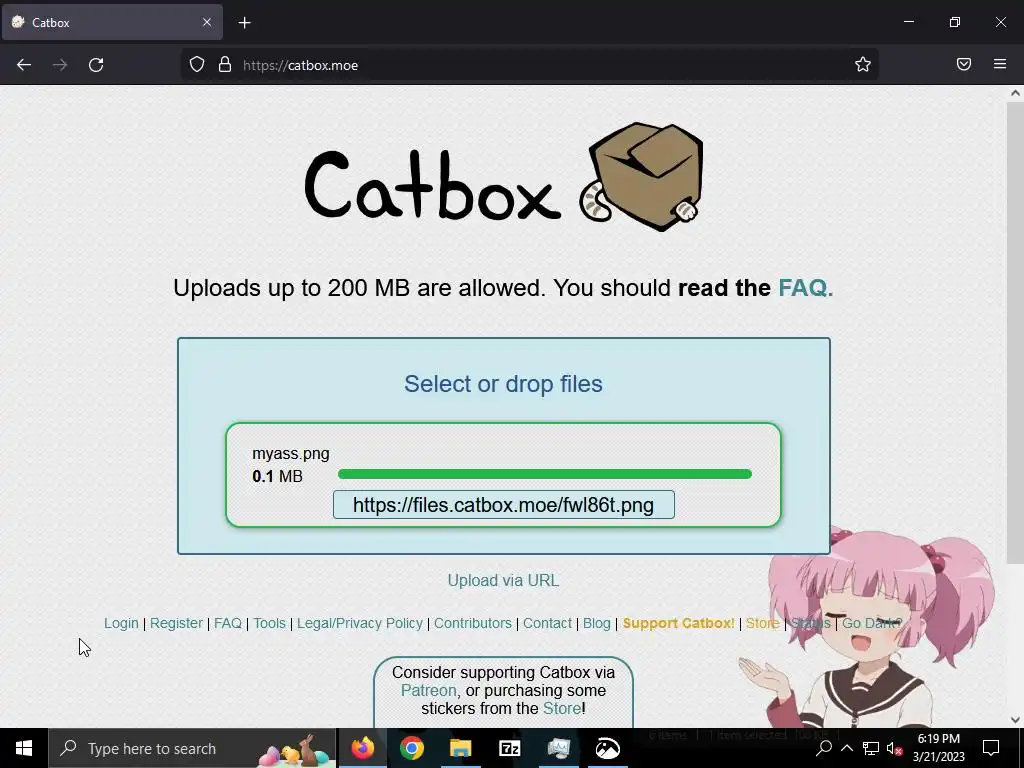This screenshot has height=768, width=1024.
Task: Open 7-Zip from the taskbar
Action: [509, 748]
